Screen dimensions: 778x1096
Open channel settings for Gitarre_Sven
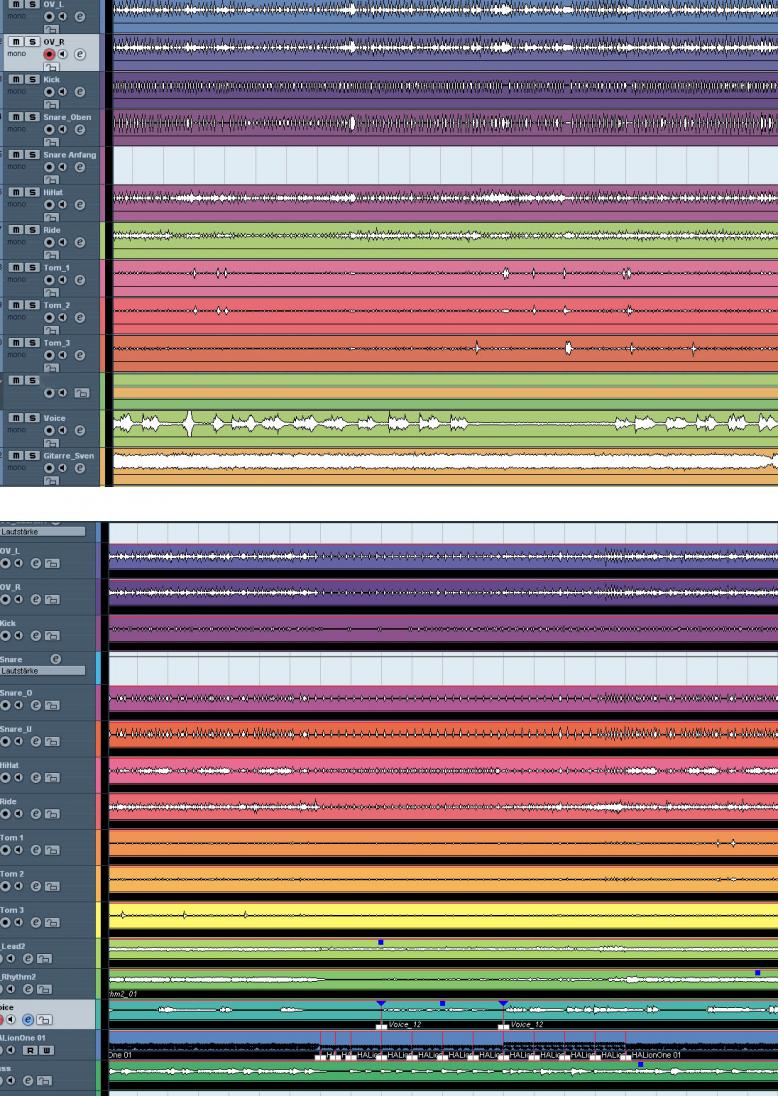(x=80, y=468)
